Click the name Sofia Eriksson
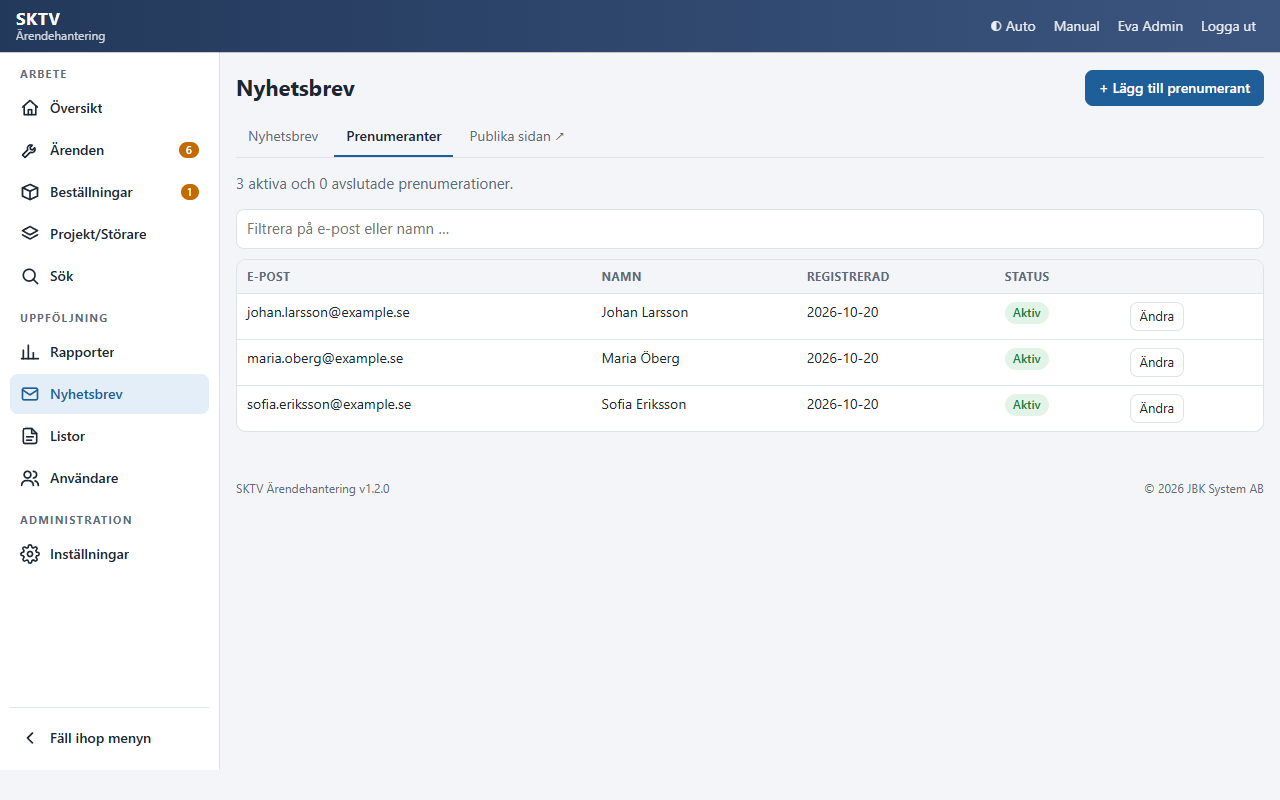Screen dimensions: 1280x800 point(644,405)
